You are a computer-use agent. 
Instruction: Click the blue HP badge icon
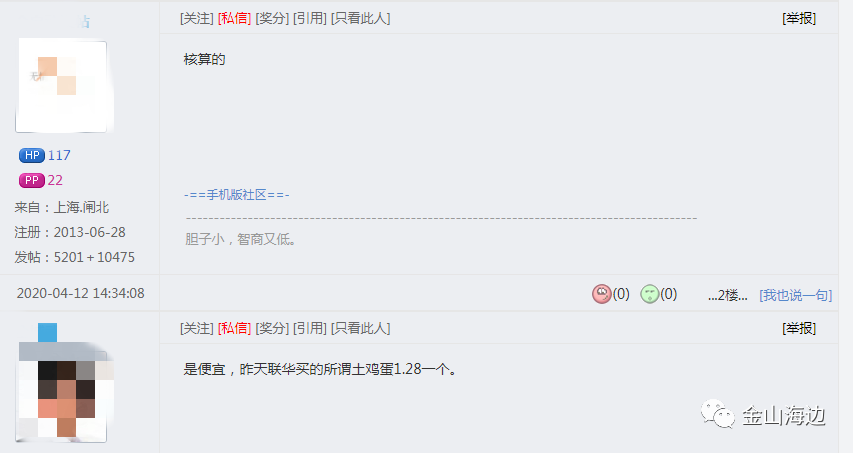[x=32, y=156]
